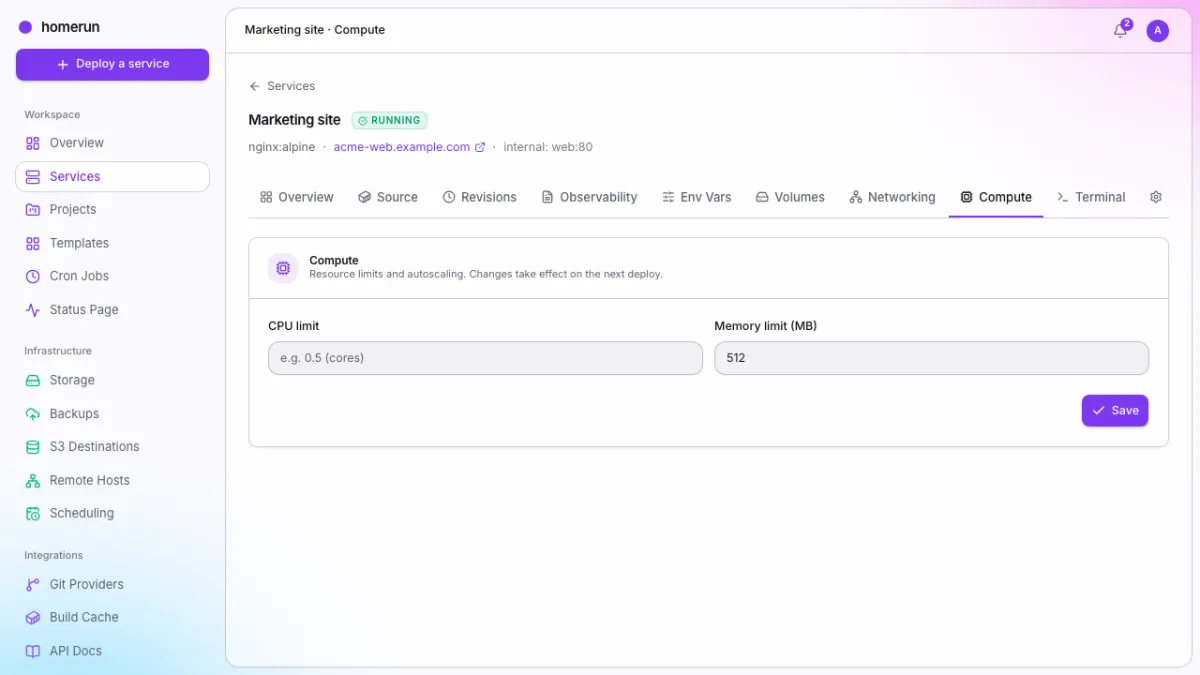Click the Scheduling calendar icon
The width and height of the screenshot is (1200, 675).
tap(33, 514)
